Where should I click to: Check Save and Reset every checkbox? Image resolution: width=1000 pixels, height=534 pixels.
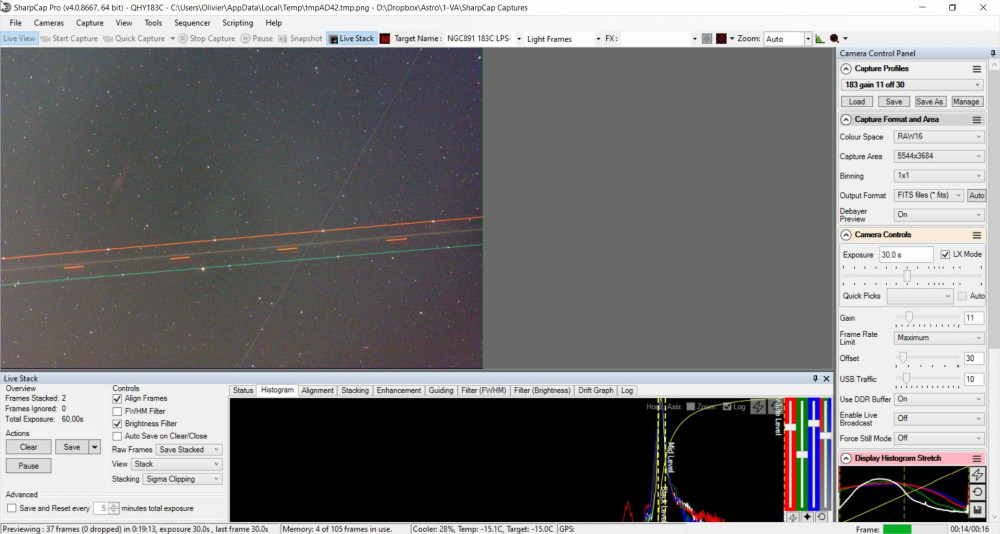(x=11, y=508)
